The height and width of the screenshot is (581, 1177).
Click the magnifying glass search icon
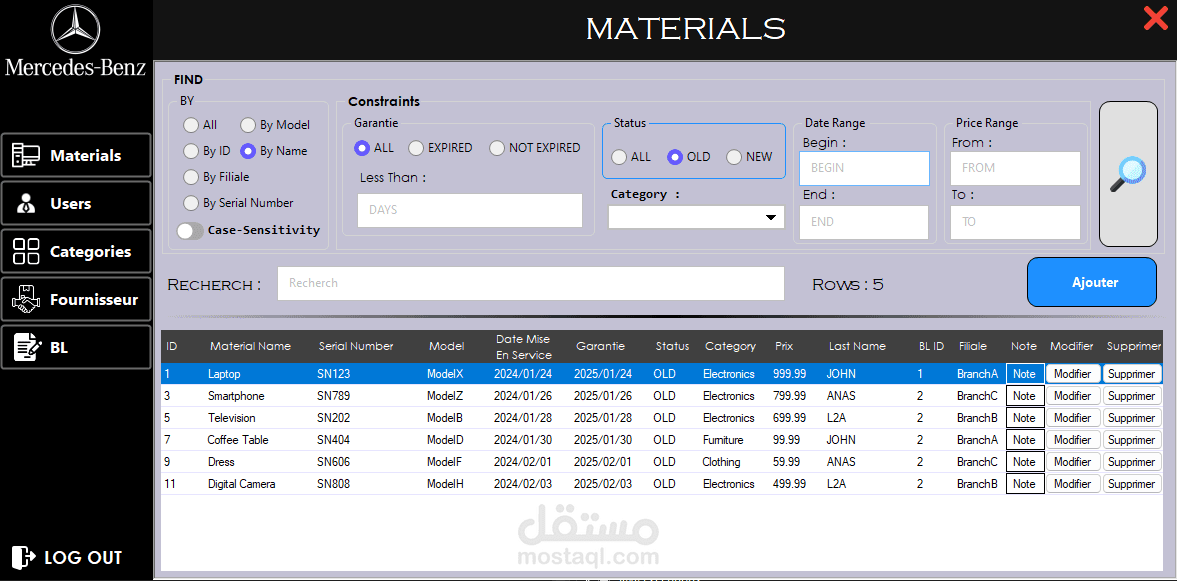tap(1127, 174)
